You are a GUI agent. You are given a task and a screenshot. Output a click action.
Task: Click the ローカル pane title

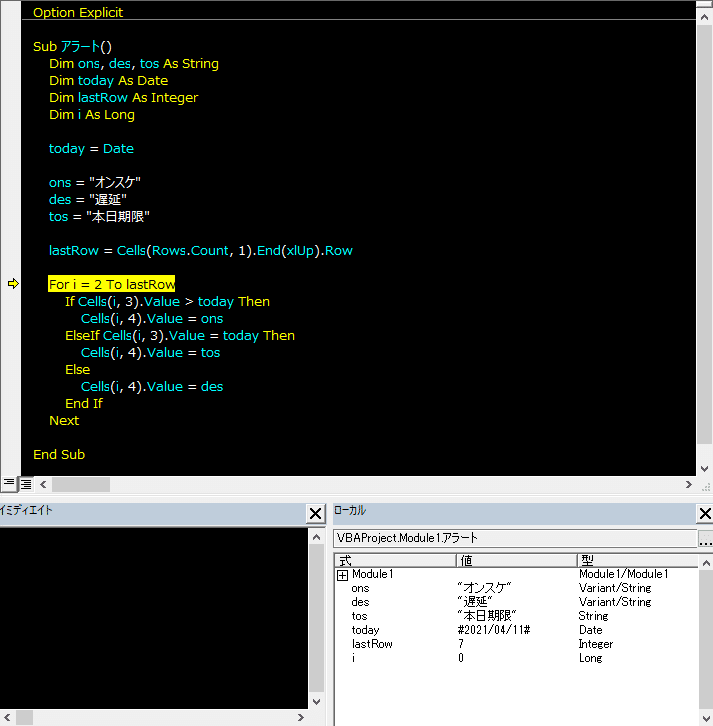pyautogui.click(x=350, y=510)
